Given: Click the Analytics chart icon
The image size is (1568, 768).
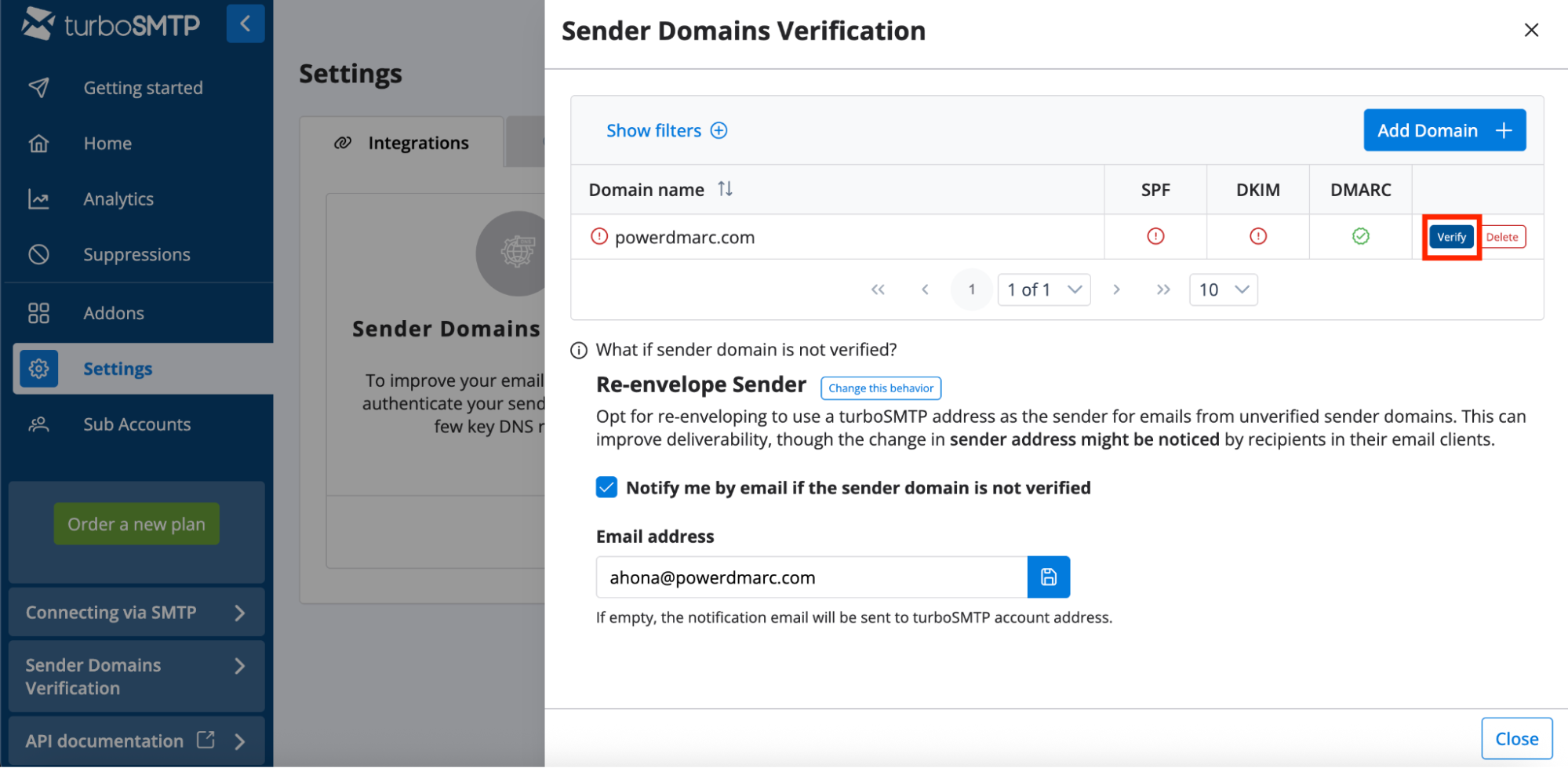Looking at the screenshot, I should [38, 198].
